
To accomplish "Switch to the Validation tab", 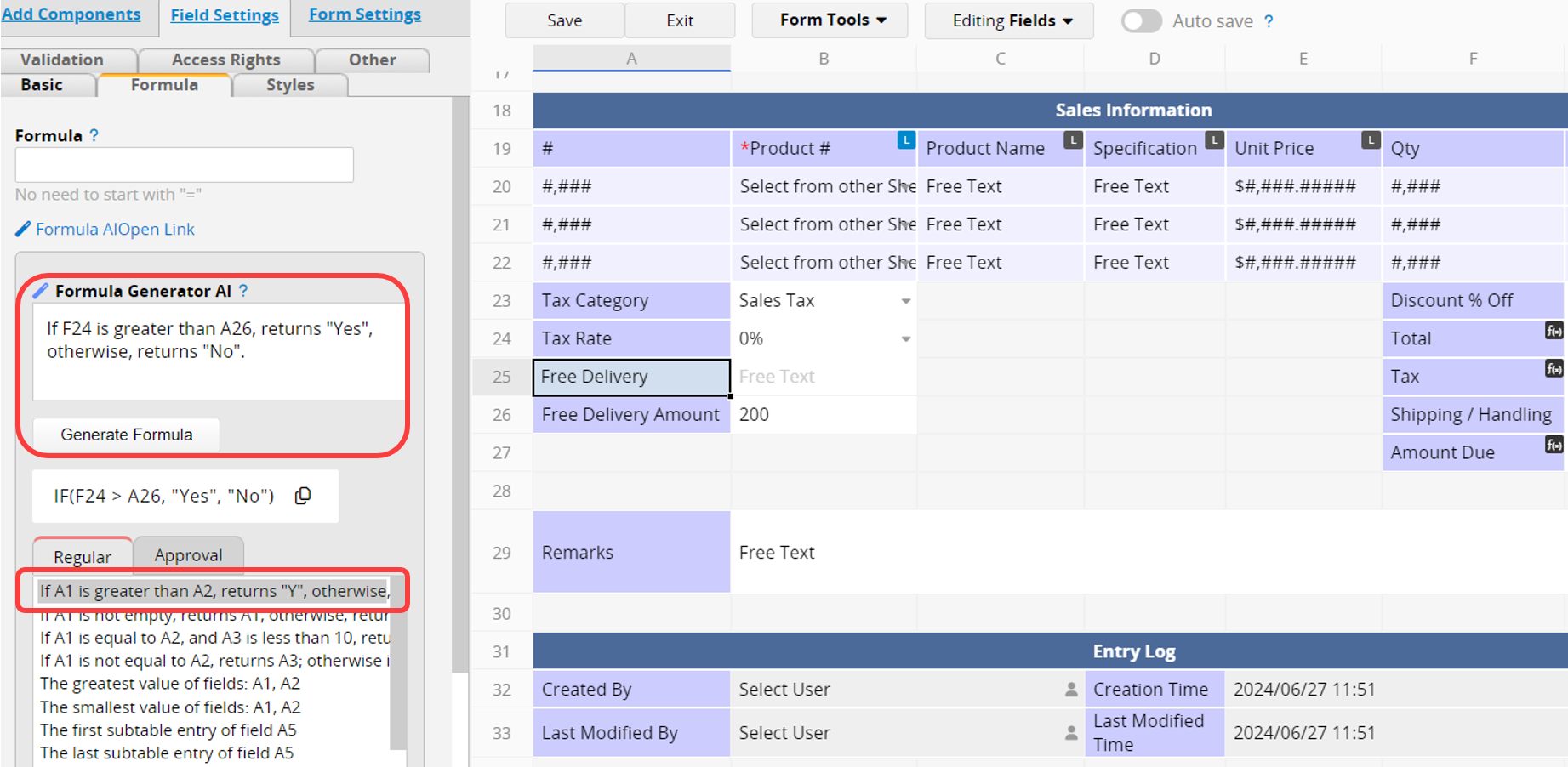I will (x=62, y=60).
